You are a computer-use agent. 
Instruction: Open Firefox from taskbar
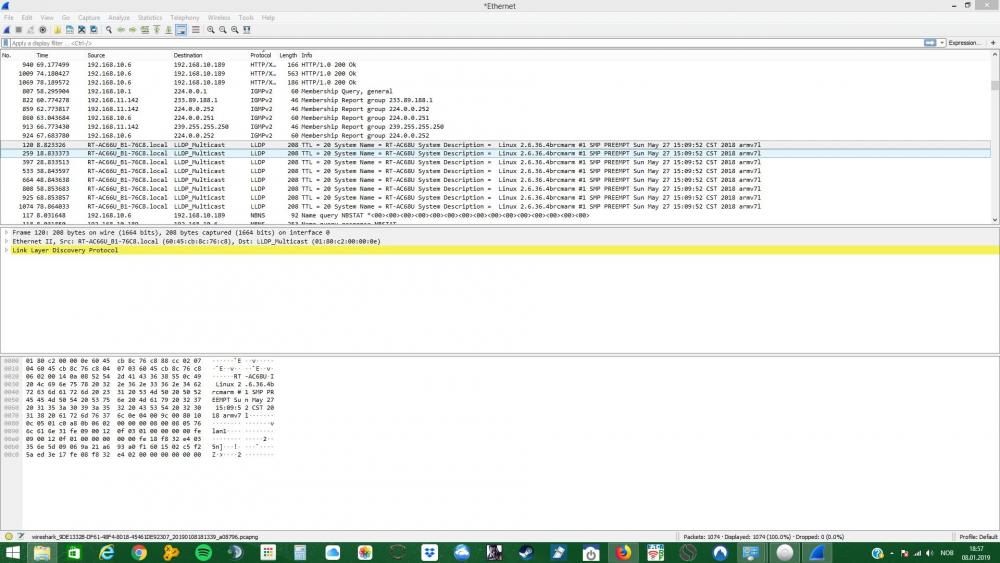[623, 553]
